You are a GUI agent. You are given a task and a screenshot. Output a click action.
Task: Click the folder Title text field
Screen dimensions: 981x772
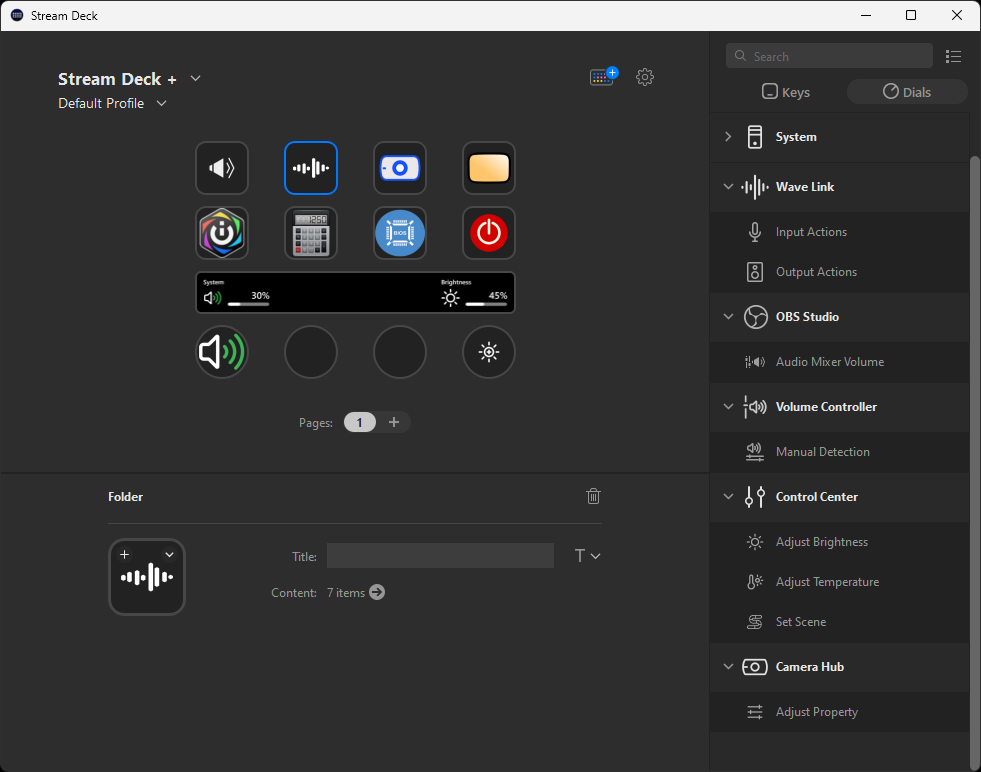coord(440,556)
